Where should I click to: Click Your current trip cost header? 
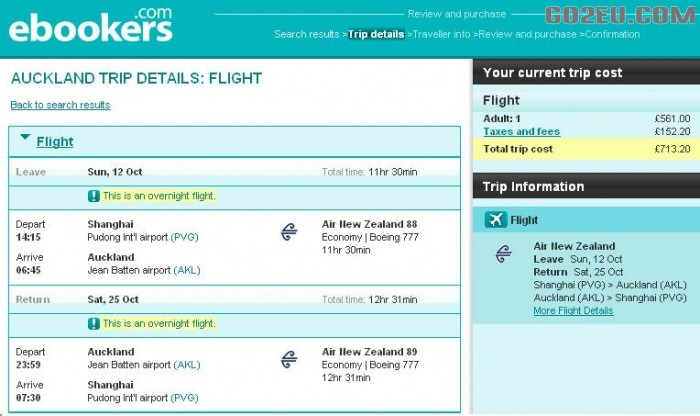coord(586,72)
